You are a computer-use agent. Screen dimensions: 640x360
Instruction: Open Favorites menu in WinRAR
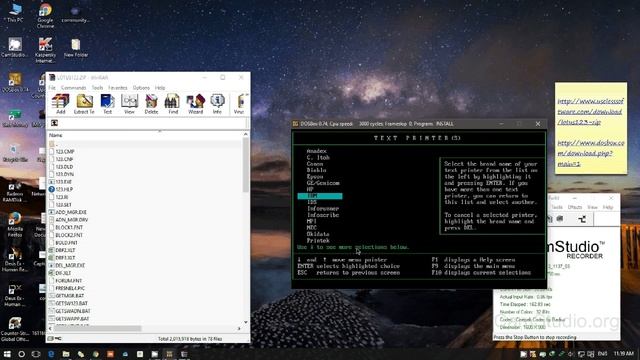[118, 88]
